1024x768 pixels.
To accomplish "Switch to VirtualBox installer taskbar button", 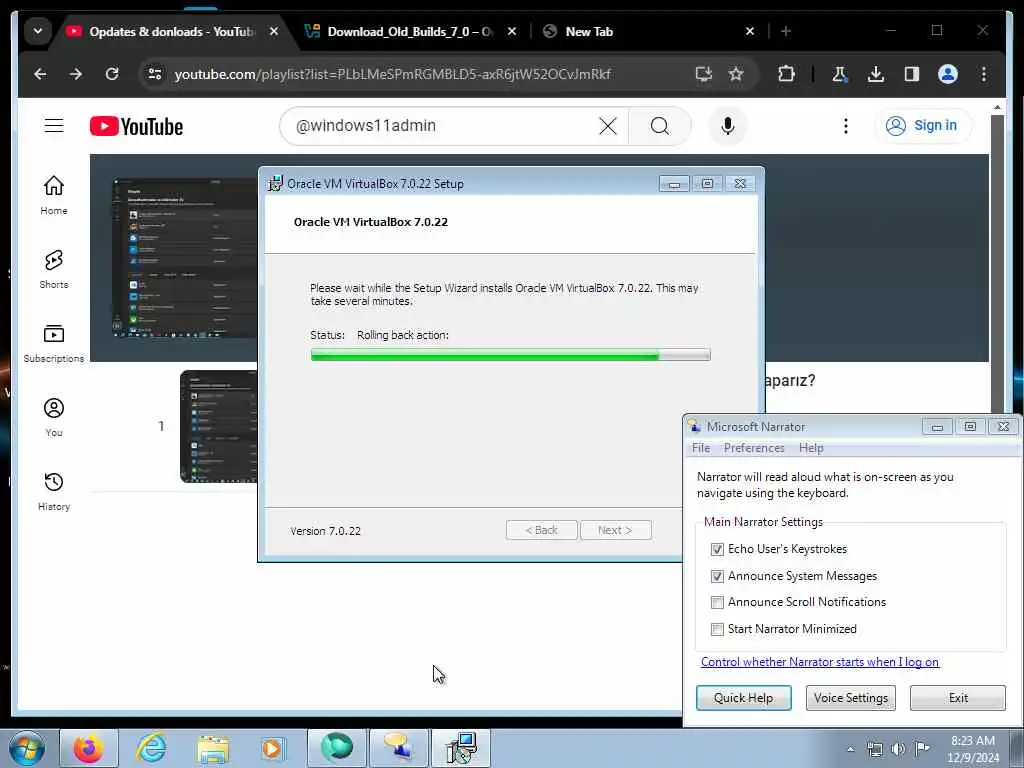I will point(461,748).
